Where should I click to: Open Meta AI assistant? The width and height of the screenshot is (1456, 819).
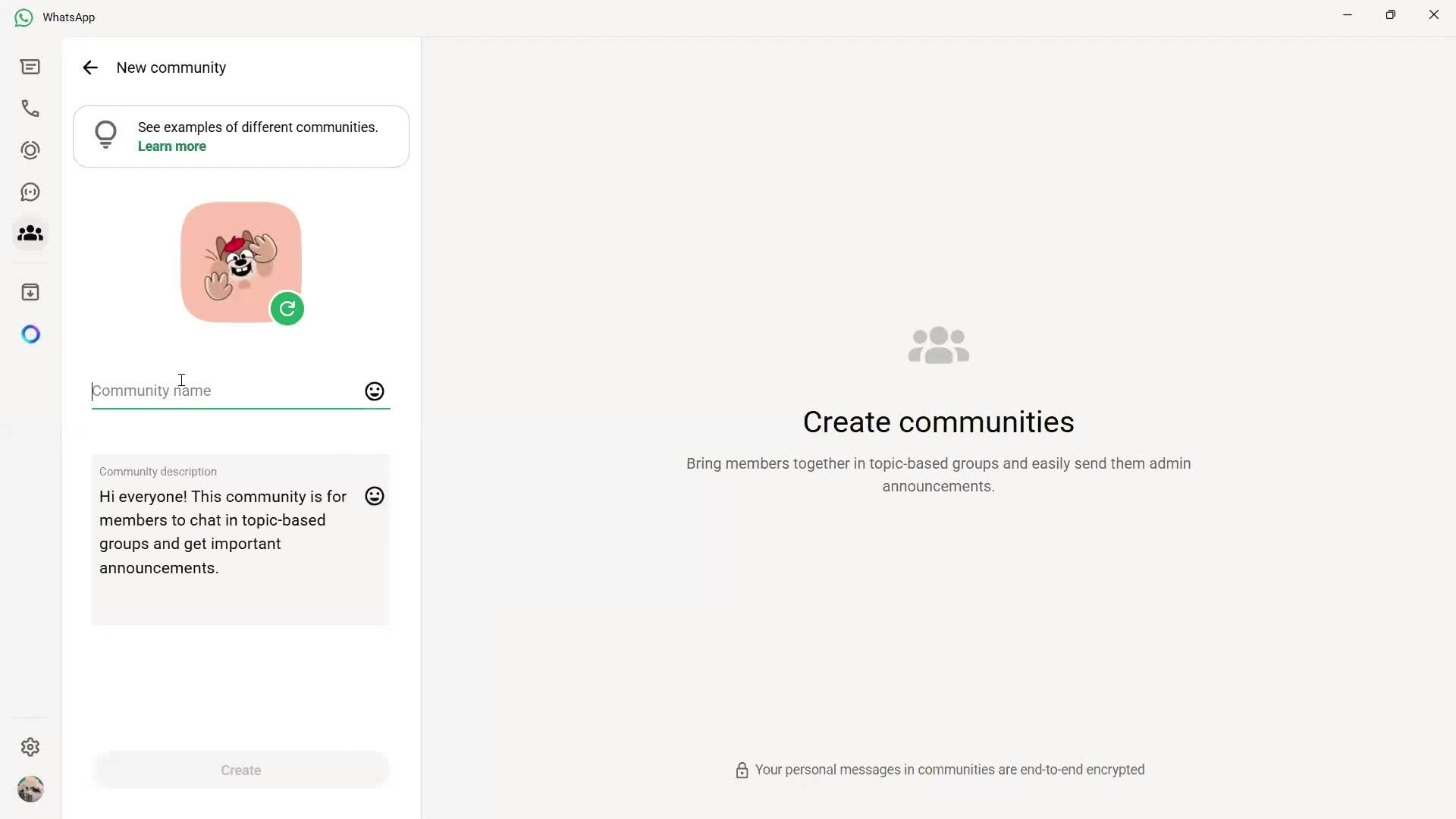(30, 334)
